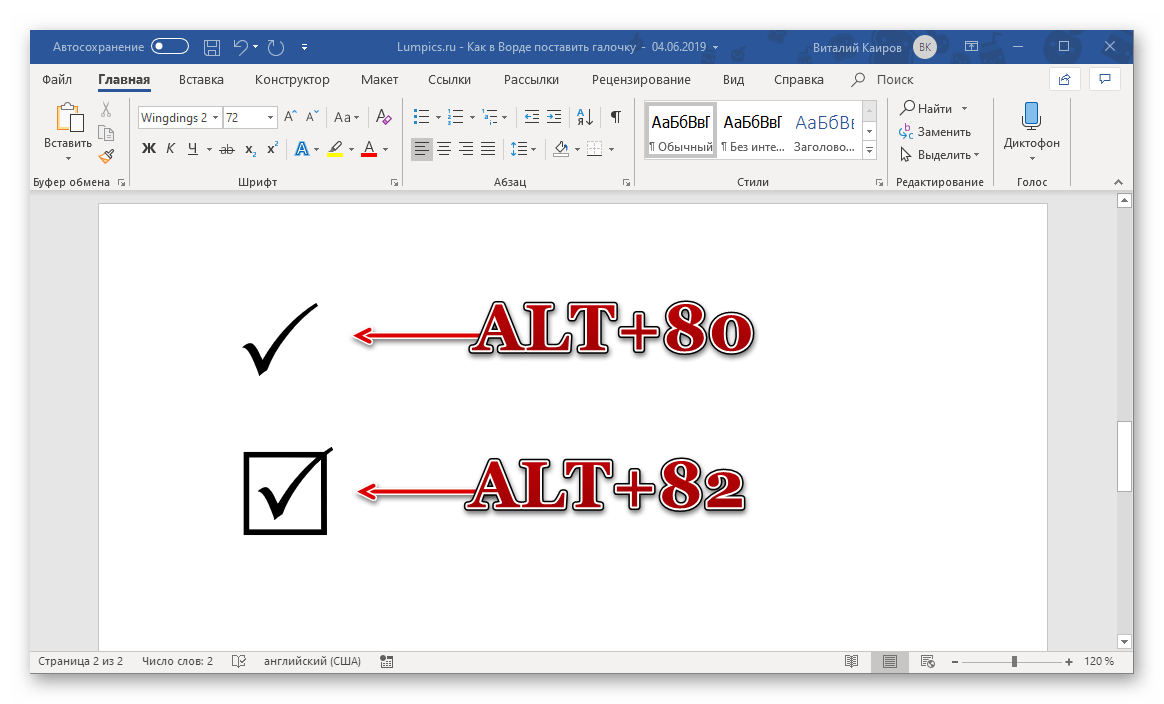Viewport: 1164px width, 704px height.
Task: Create a multilevel list
Action: (490, 117)
